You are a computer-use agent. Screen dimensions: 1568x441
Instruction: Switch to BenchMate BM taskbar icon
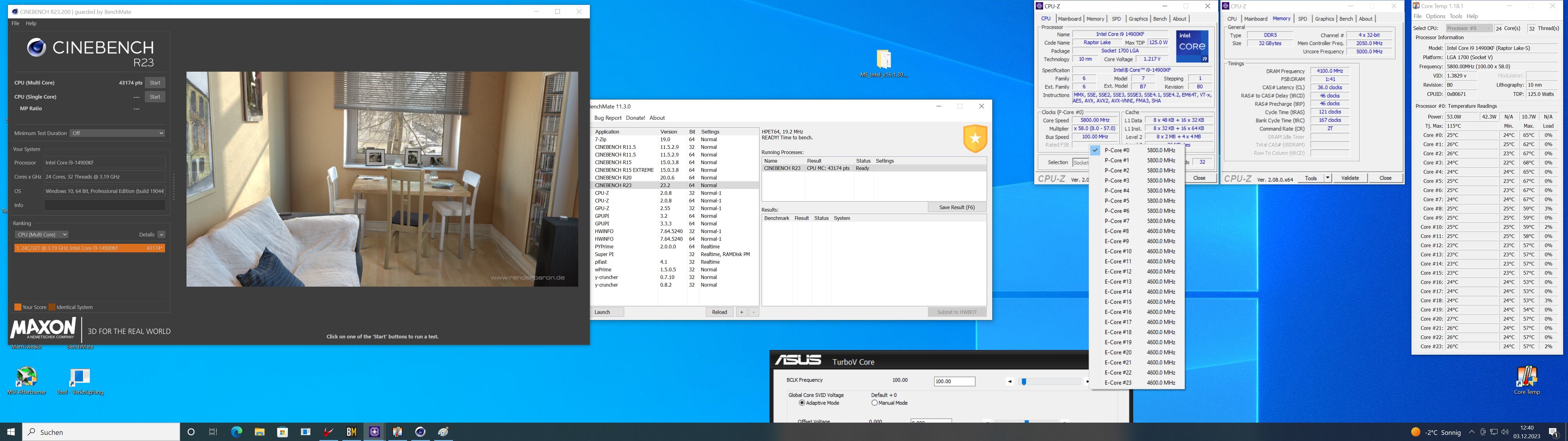click(351, 432)
